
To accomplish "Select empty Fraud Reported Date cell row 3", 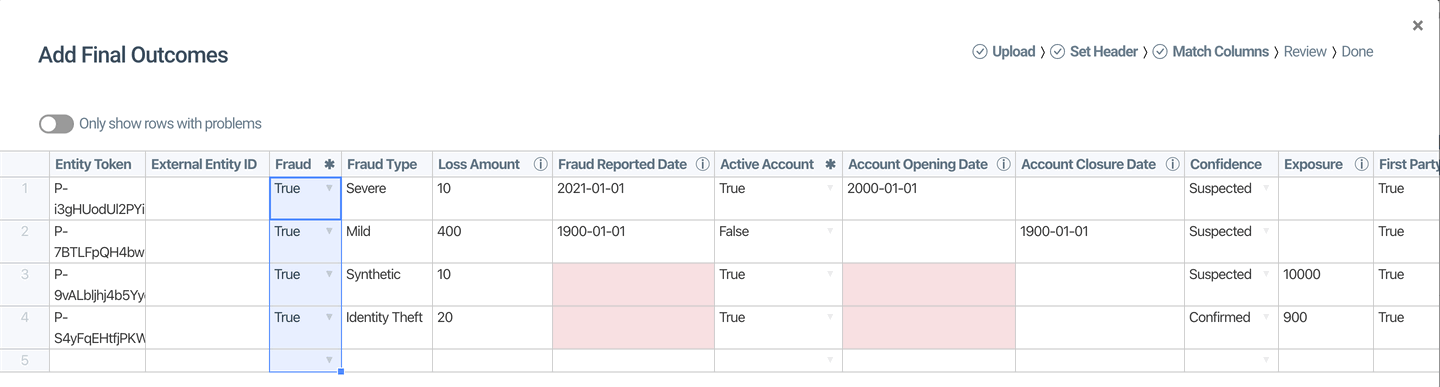I will click(x=633, y=284).
